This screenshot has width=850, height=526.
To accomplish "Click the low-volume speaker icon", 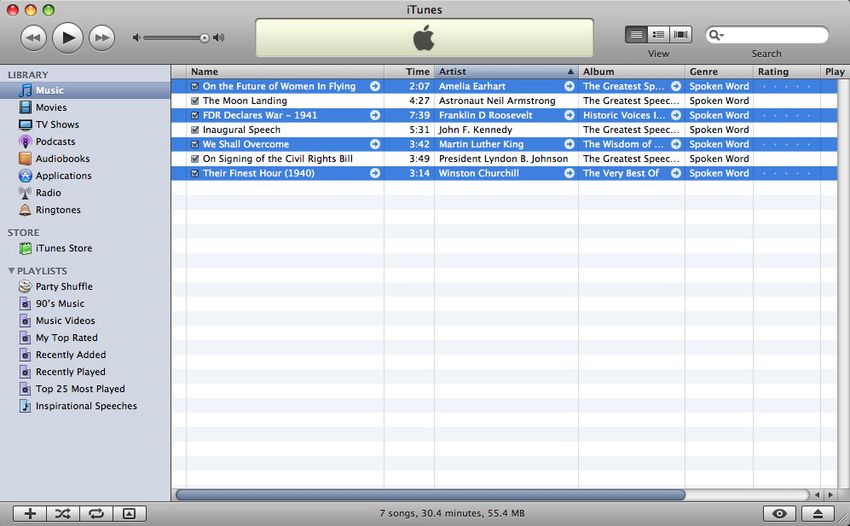I will [x=137, y=37].
